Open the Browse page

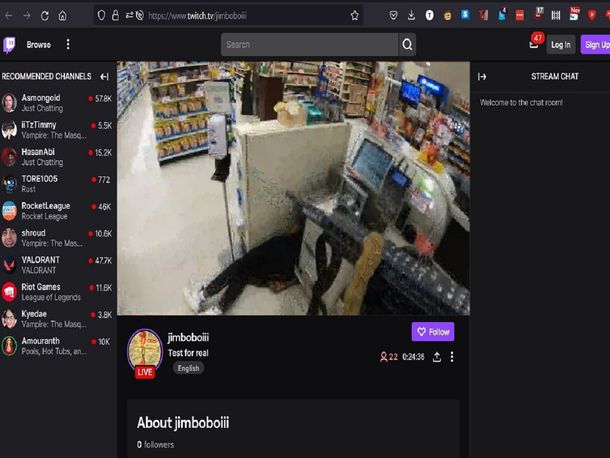click(39, 45)
